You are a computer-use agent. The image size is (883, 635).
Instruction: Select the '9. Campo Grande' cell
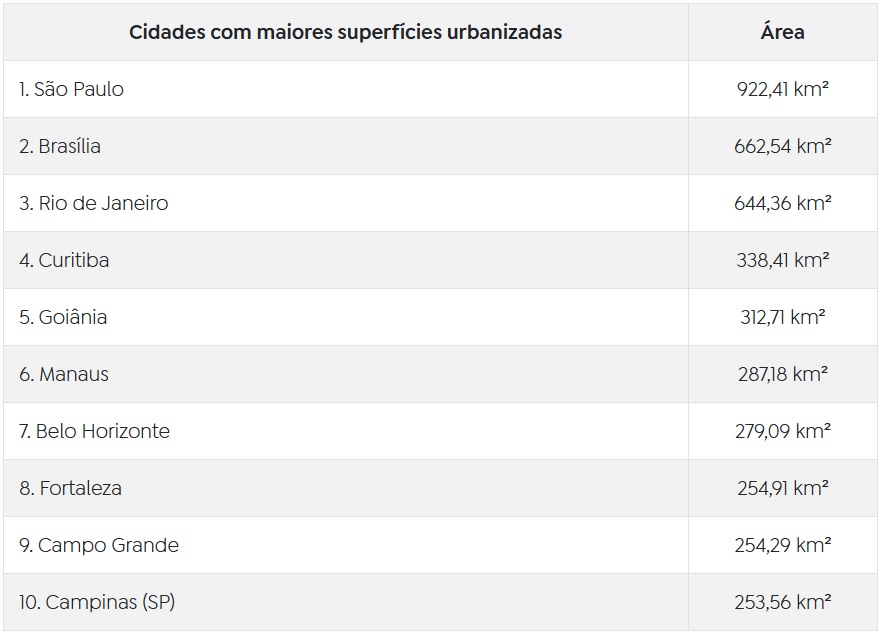(346, 545)
